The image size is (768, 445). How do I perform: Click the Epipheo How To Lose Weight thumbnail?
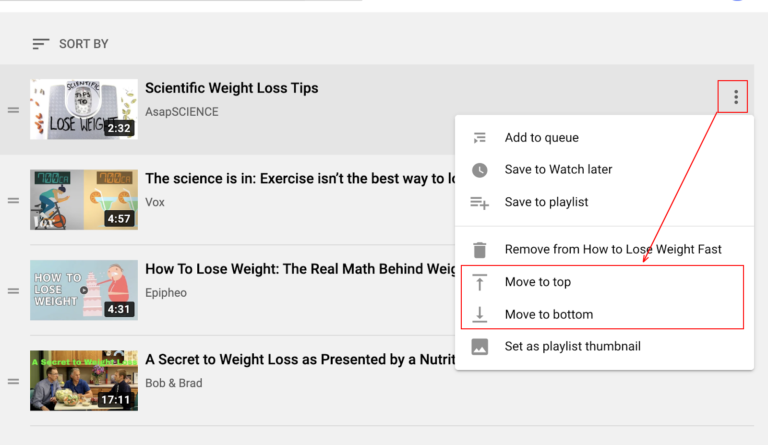[x=84, y=290]
